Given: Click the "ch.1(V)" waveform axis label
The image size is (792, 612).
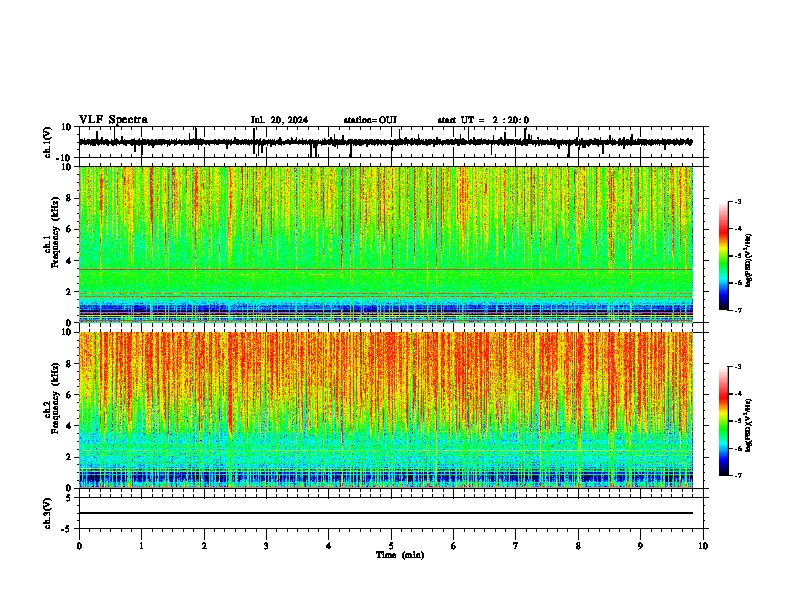Looking at the screenshot, I should [x=48, y=142].
